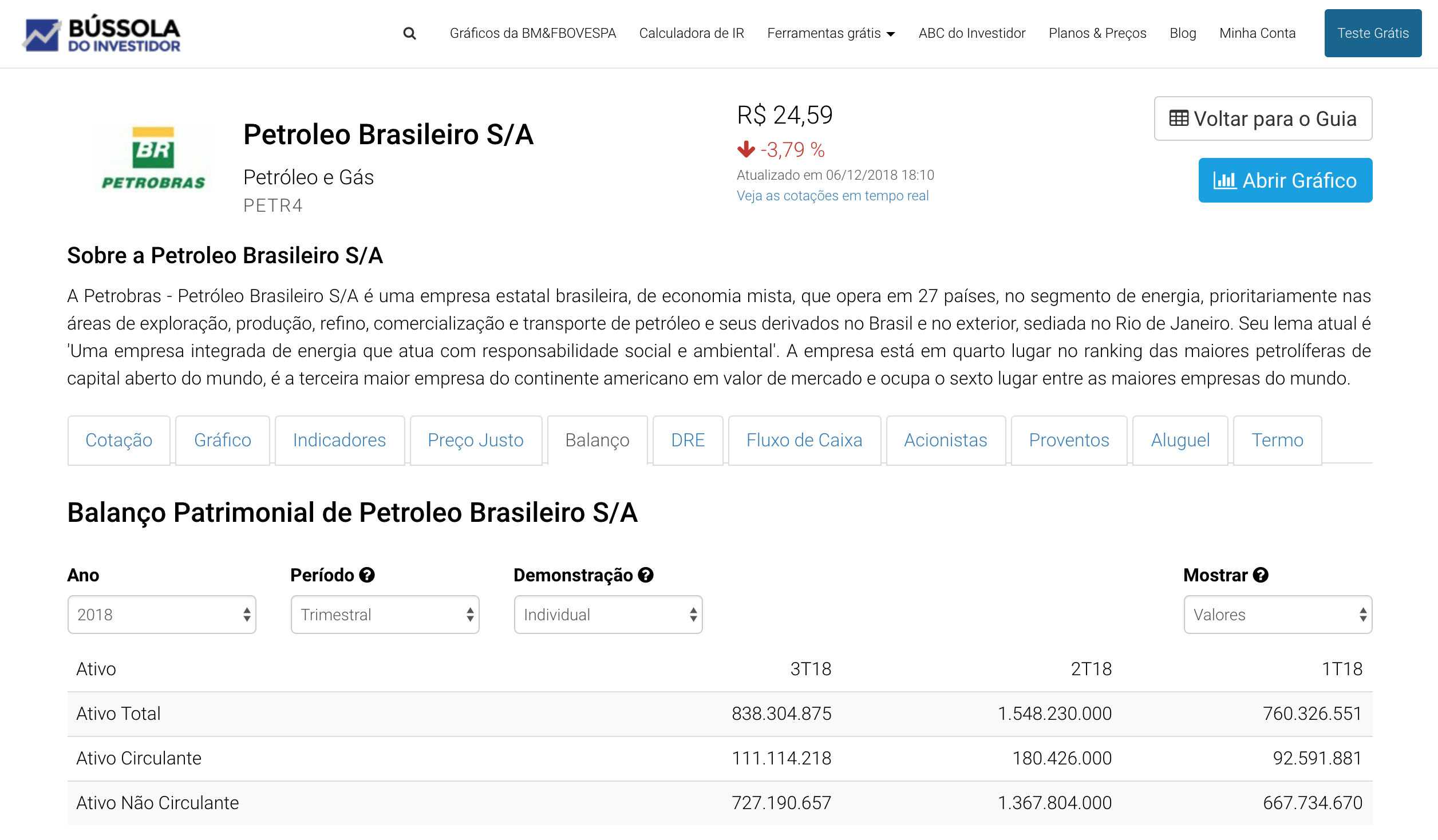Open Calculadora de IR page
Screen dimensions: 1438x840
point(692,33)
